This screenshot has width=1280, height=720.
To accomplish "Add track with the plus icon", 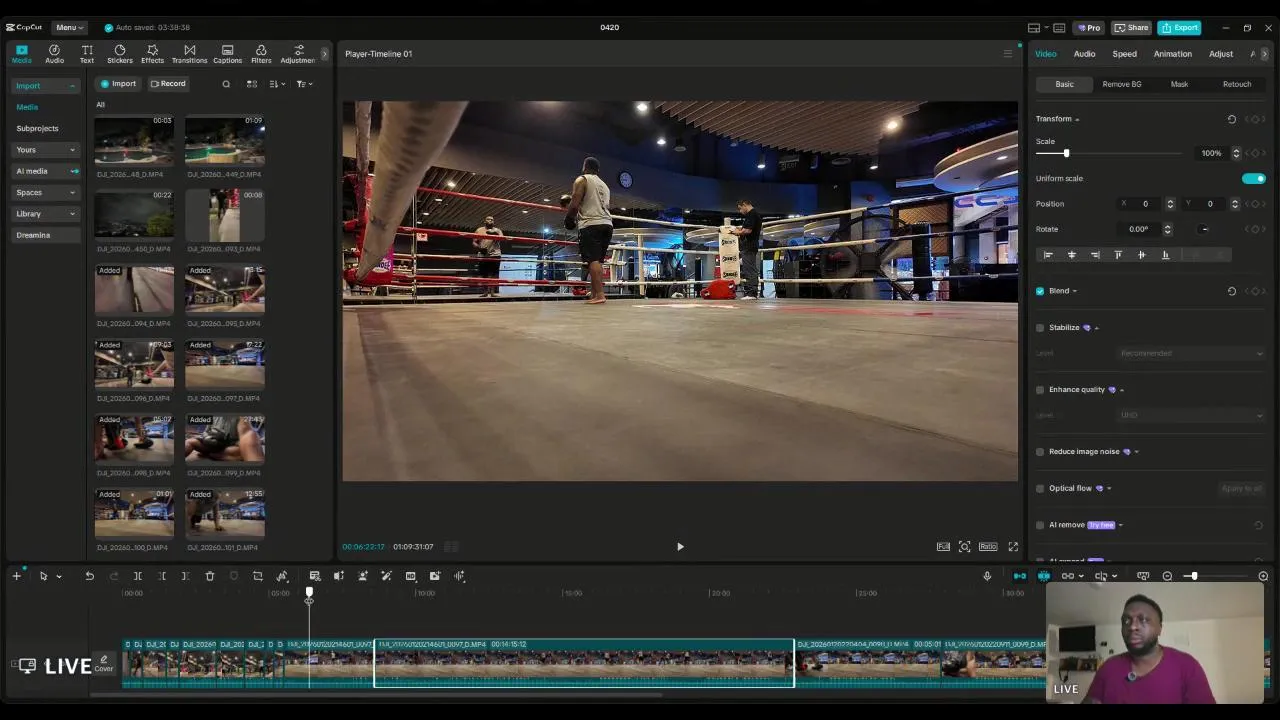I will pos(16,576).
